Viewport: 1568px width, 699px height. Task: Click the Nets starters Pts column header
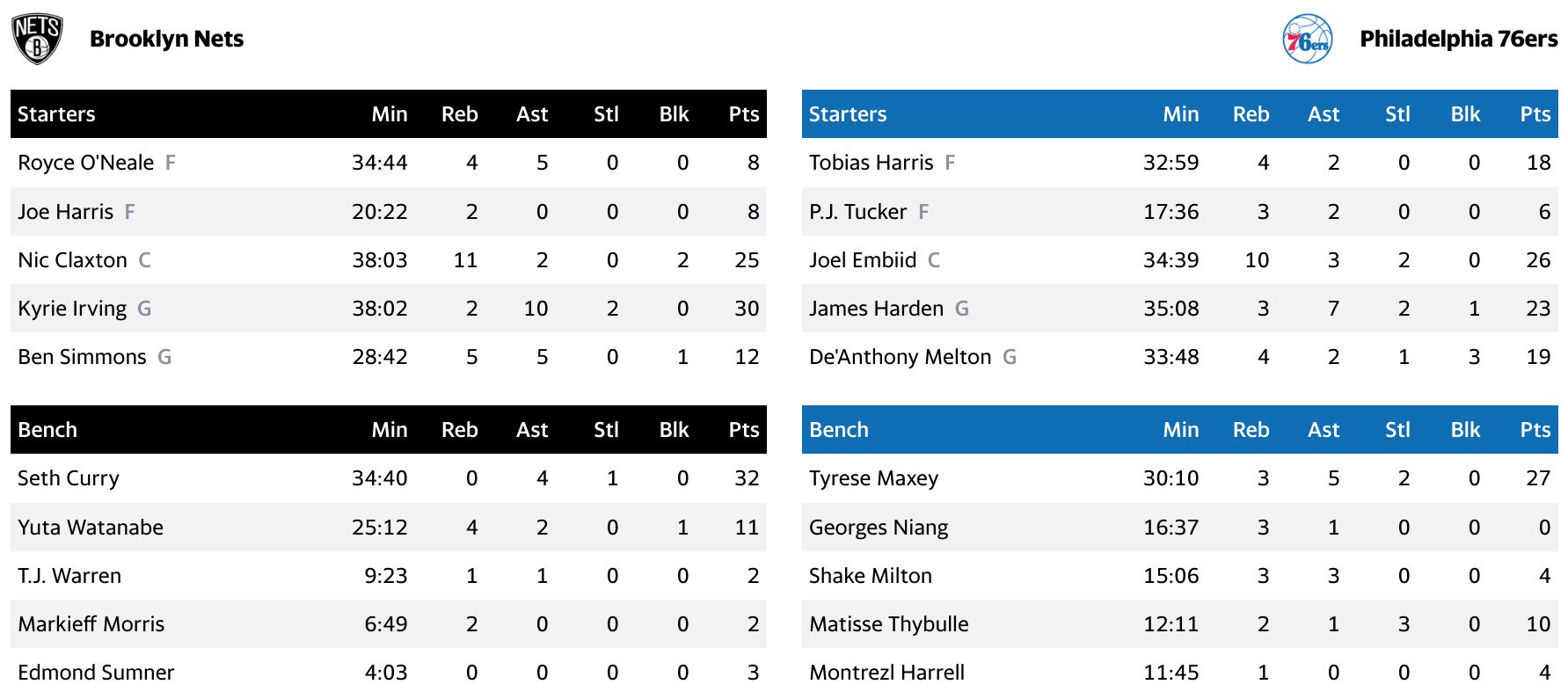[743, 114]
